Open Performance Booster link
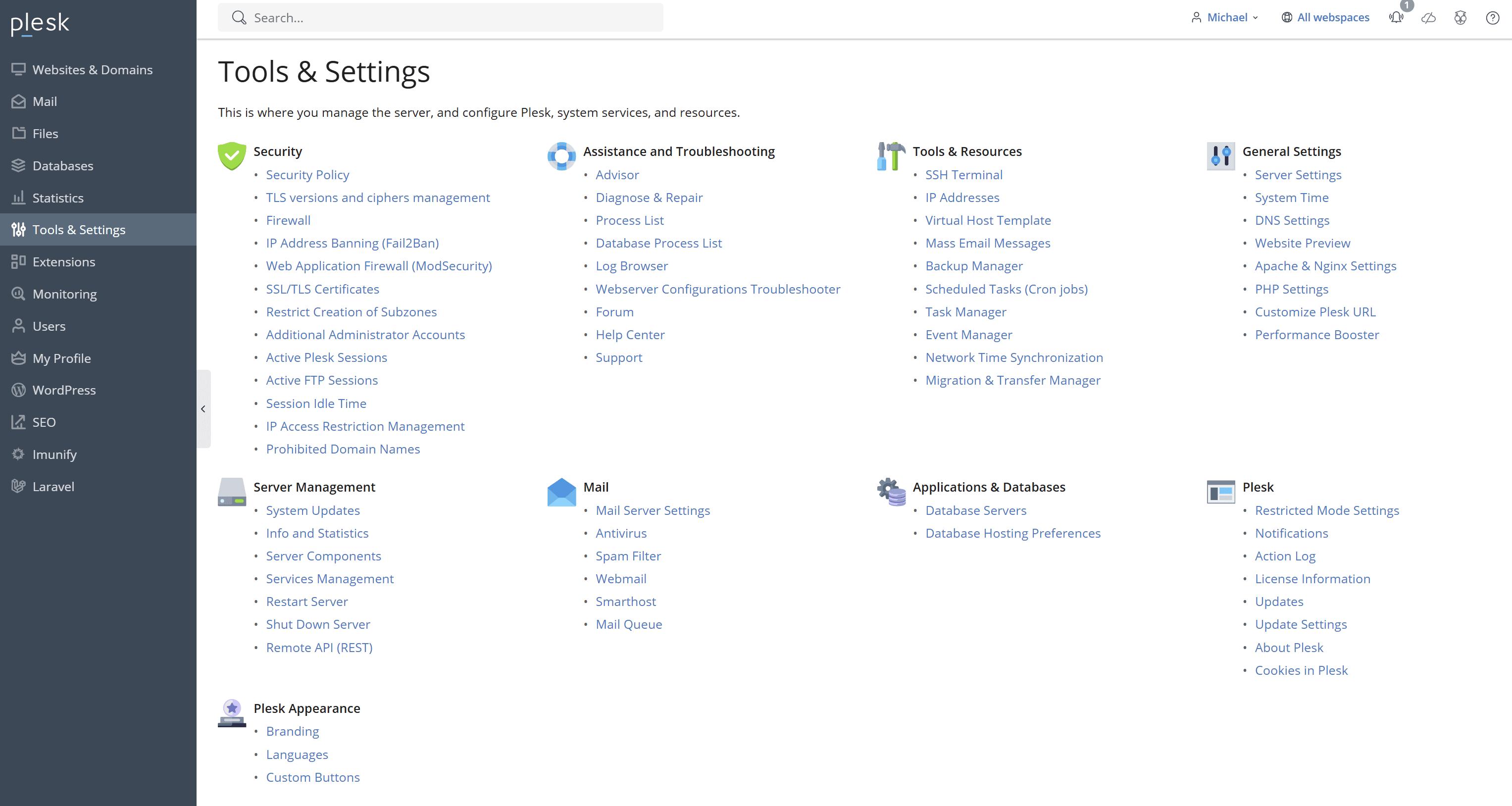1512x806 pixels. pos(1316,335)
